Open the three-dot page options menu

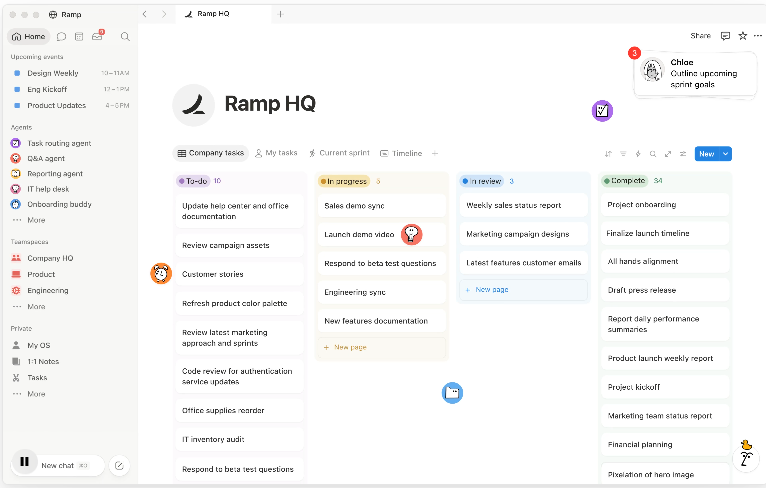[x=758, y=36]
